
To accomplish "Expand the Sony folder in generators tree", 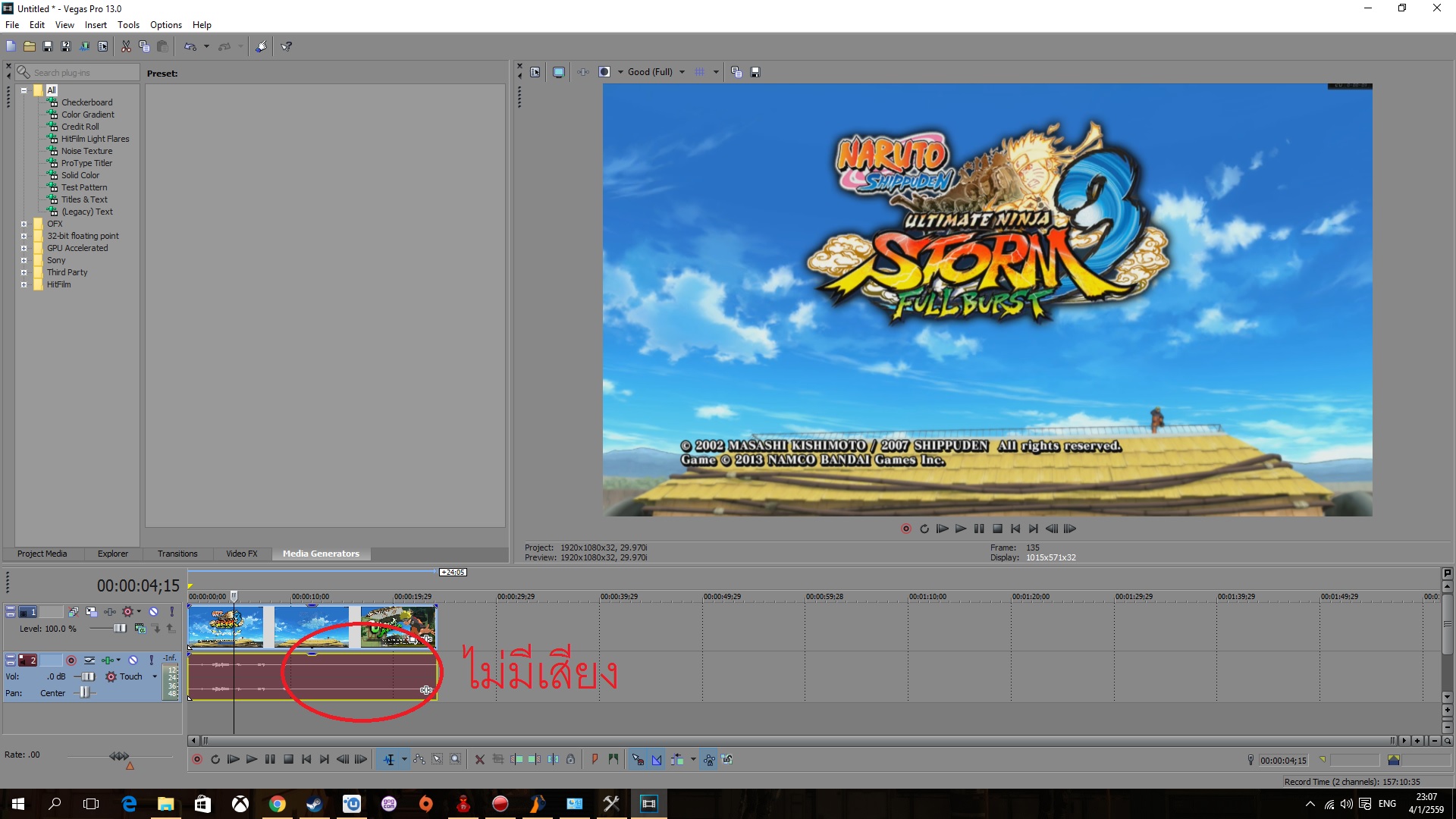I will point(24,260).
